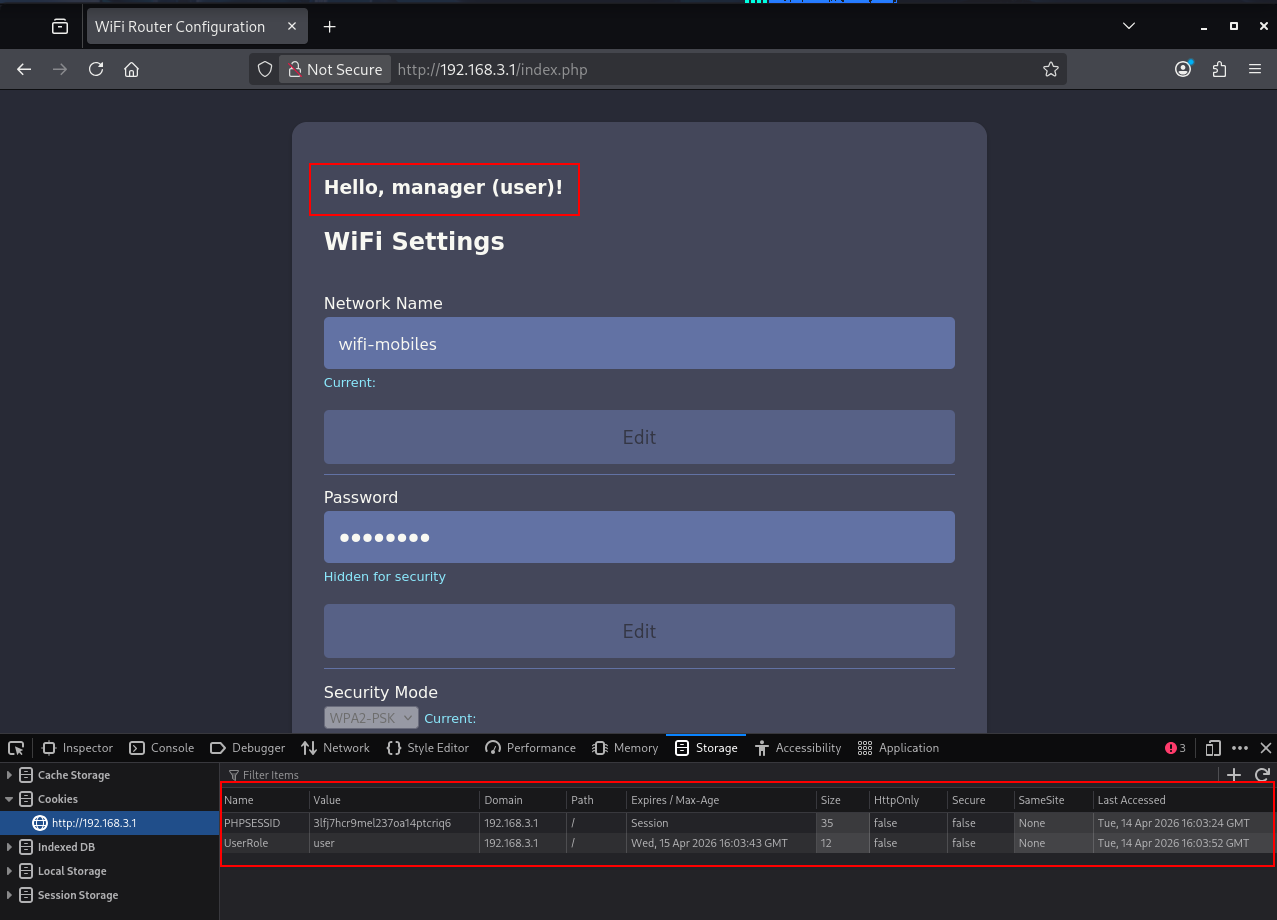1277x920 pixels.
Task: Expand the Indexed DB tree node
Action: point(10,847)
